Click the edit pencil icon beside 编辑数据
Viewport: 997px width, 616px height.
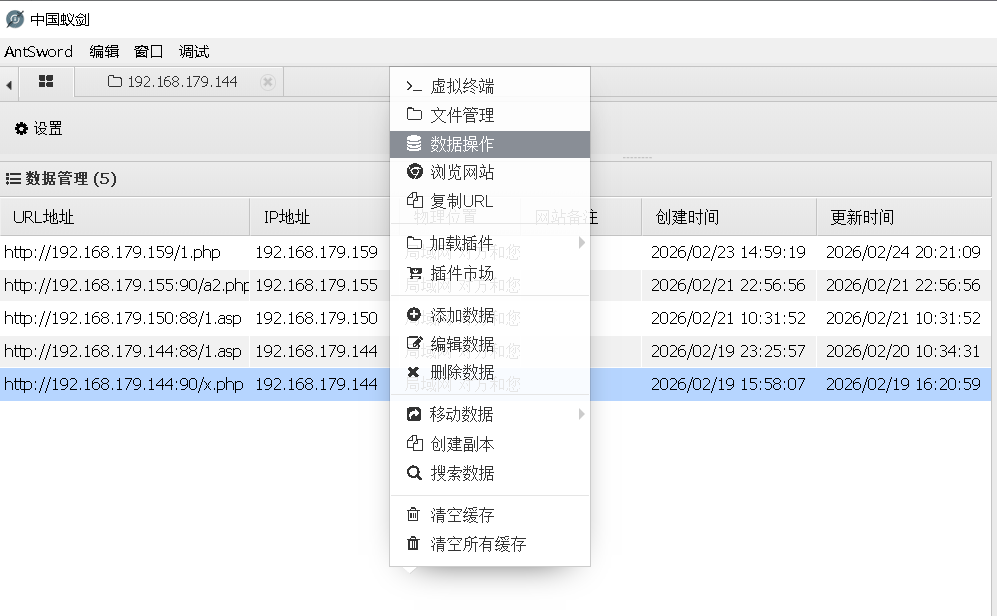click(415, 343)
